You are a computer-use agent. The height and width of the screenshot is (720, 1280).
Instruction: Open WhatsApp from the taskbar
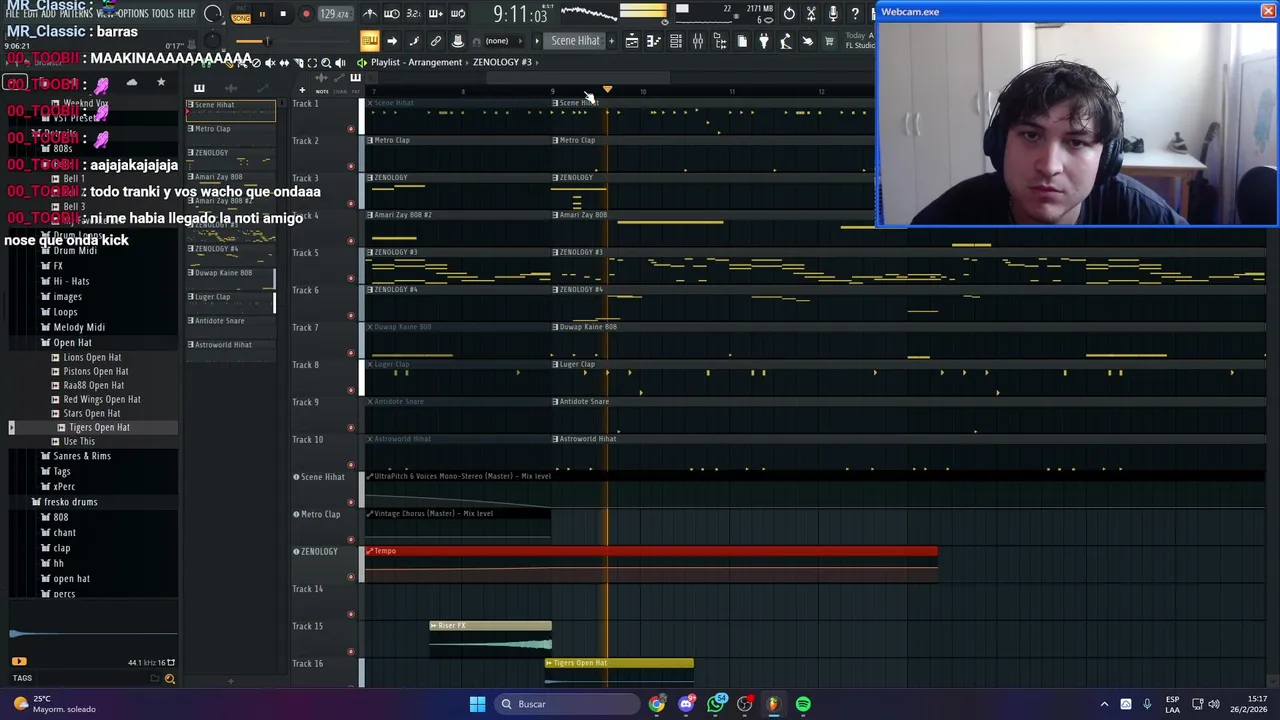(715, 704)
